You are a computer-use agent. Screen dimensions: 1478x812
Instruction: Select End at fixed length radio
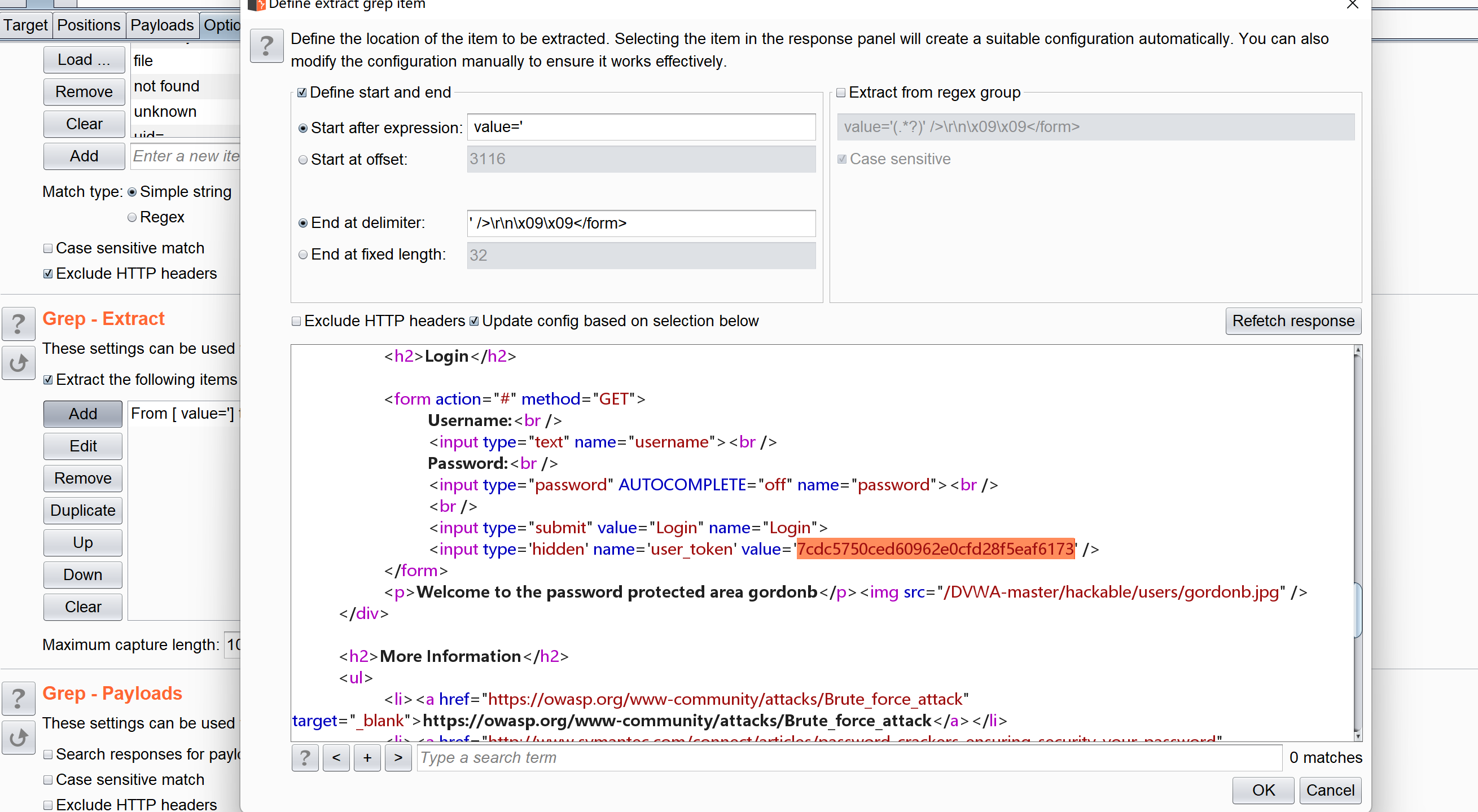click(x=303, y=255)
